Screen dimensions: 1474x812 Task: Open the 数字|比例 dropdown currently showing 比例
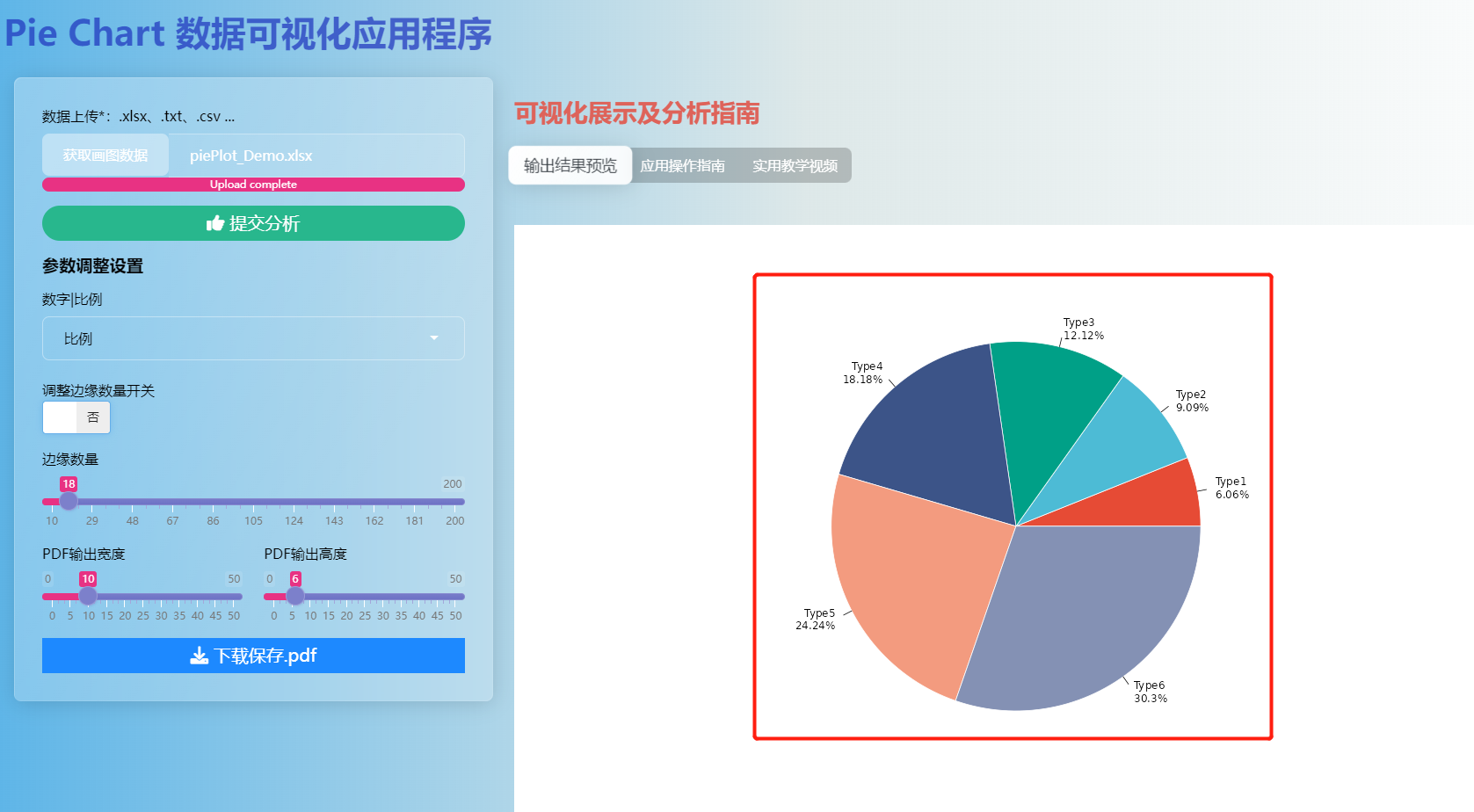point(253,338)
